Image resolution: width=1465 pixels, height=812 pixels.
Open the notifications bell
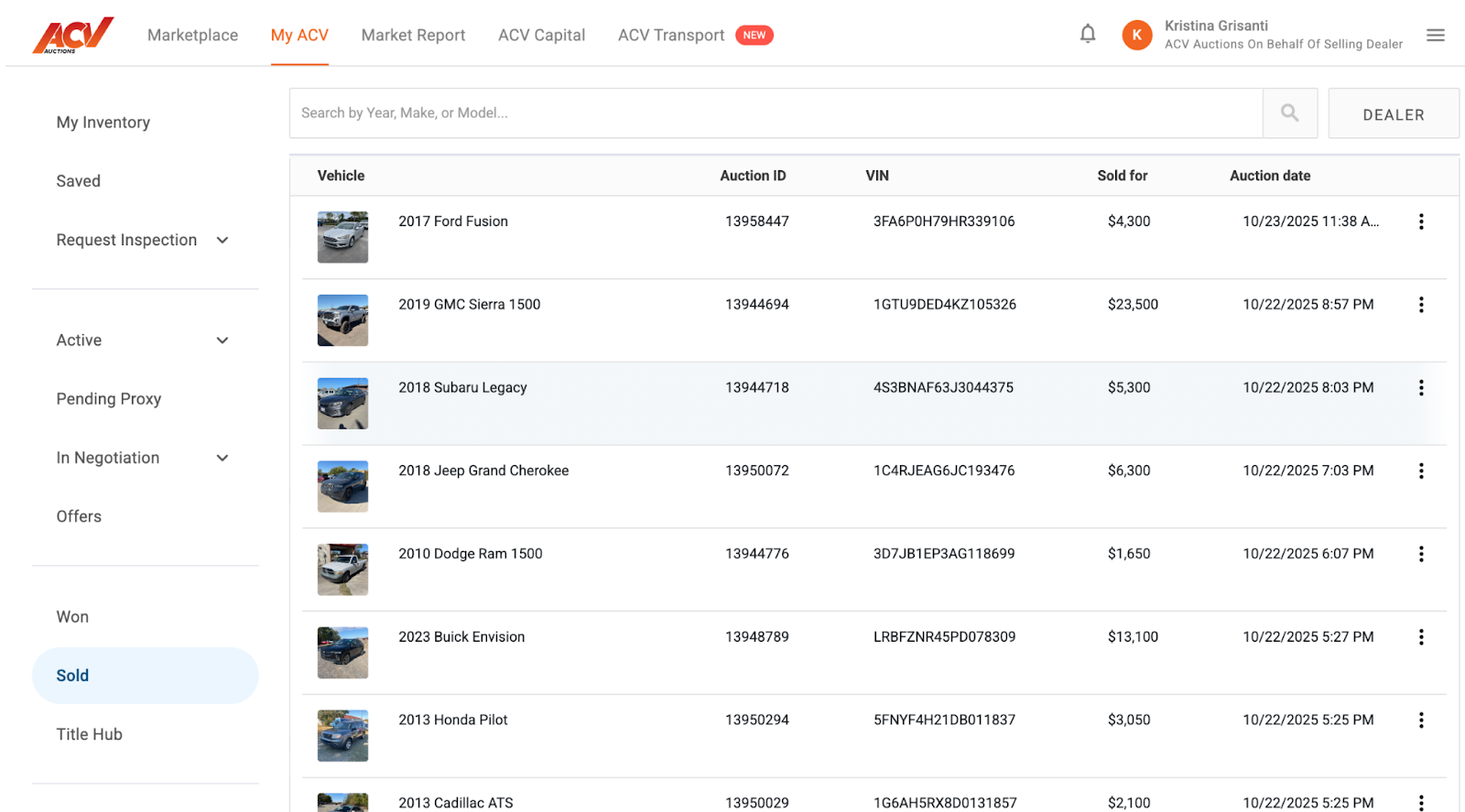pos(1088,35)
